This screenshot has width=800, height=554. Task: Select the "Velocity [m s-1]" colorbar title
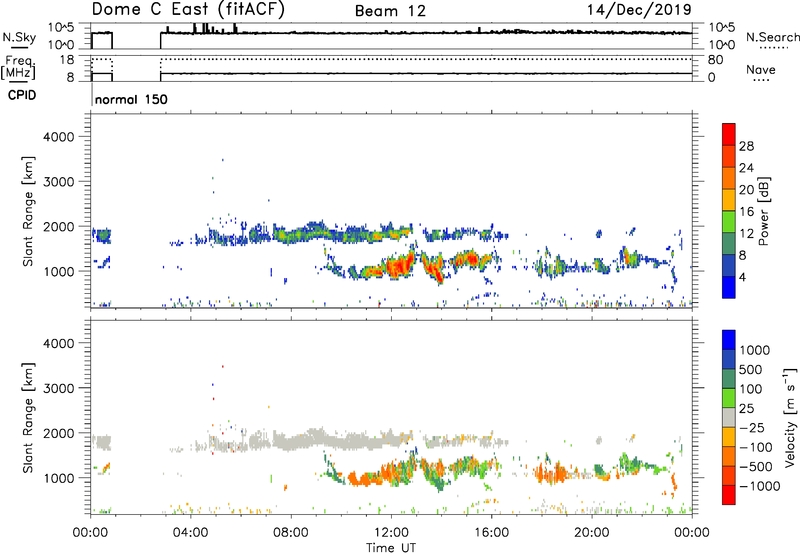[x=791, y=417]
